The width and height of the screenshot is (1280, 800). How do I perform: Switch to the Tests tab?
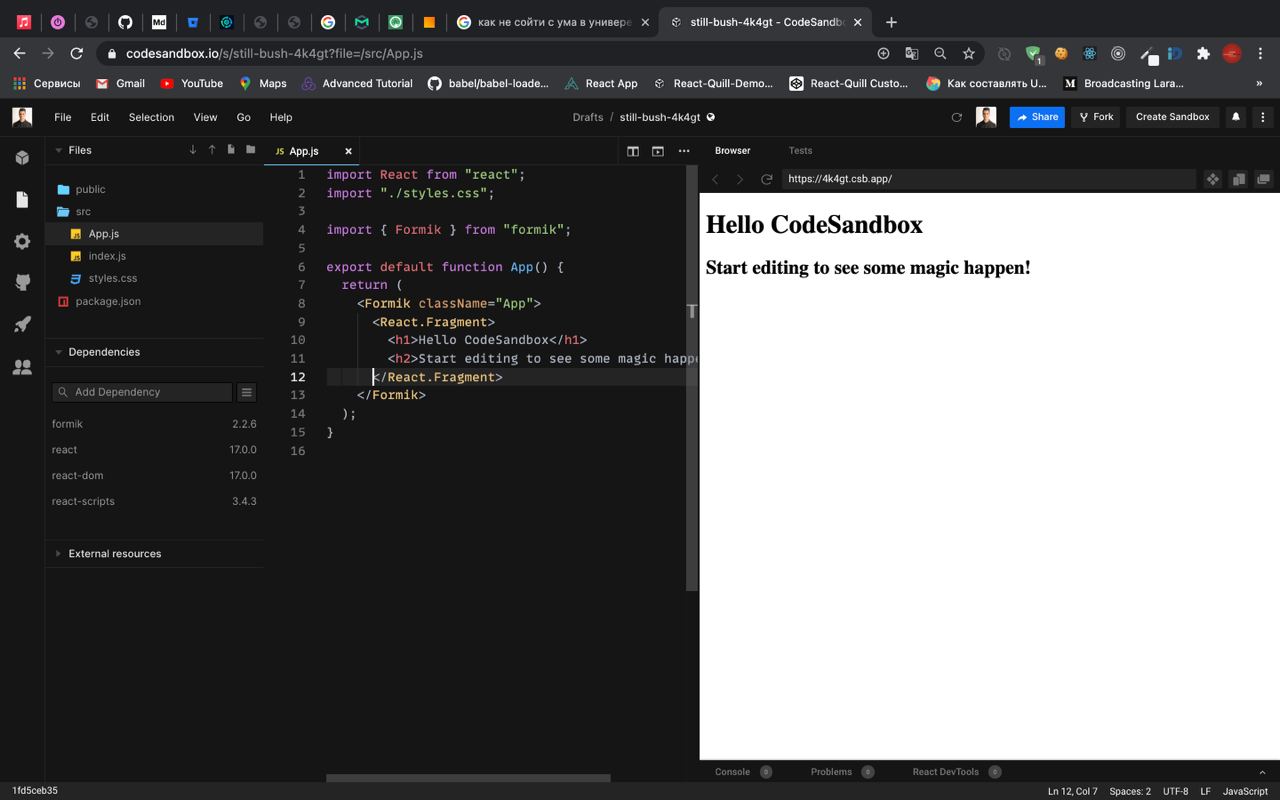click(x=800, y=151)
